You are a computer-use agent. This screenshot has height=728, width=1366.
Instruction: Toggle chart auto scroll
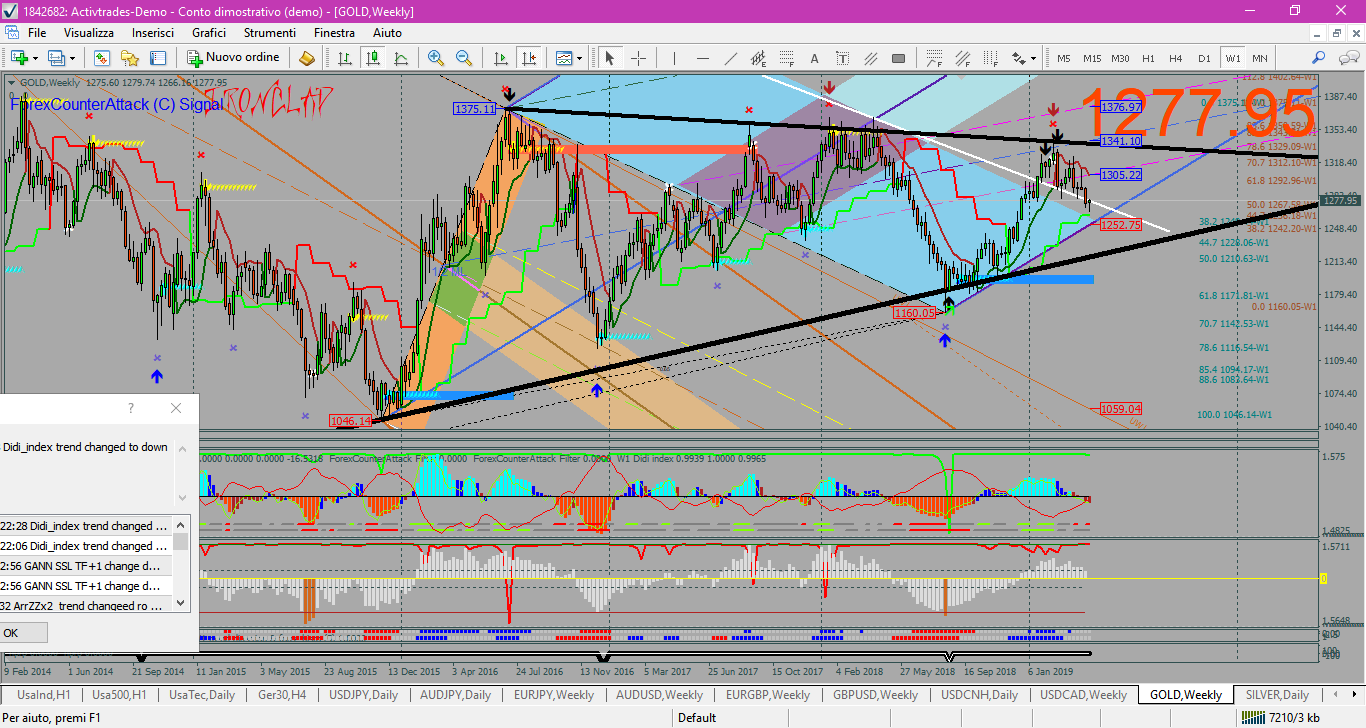(501, 57)
